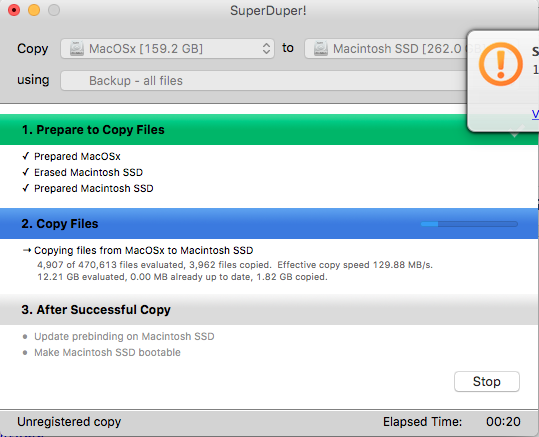This screenshot has height=437, width=539.
Task: Click the Prepared Macintosh SSD step
Action: [x=94, y=188]
